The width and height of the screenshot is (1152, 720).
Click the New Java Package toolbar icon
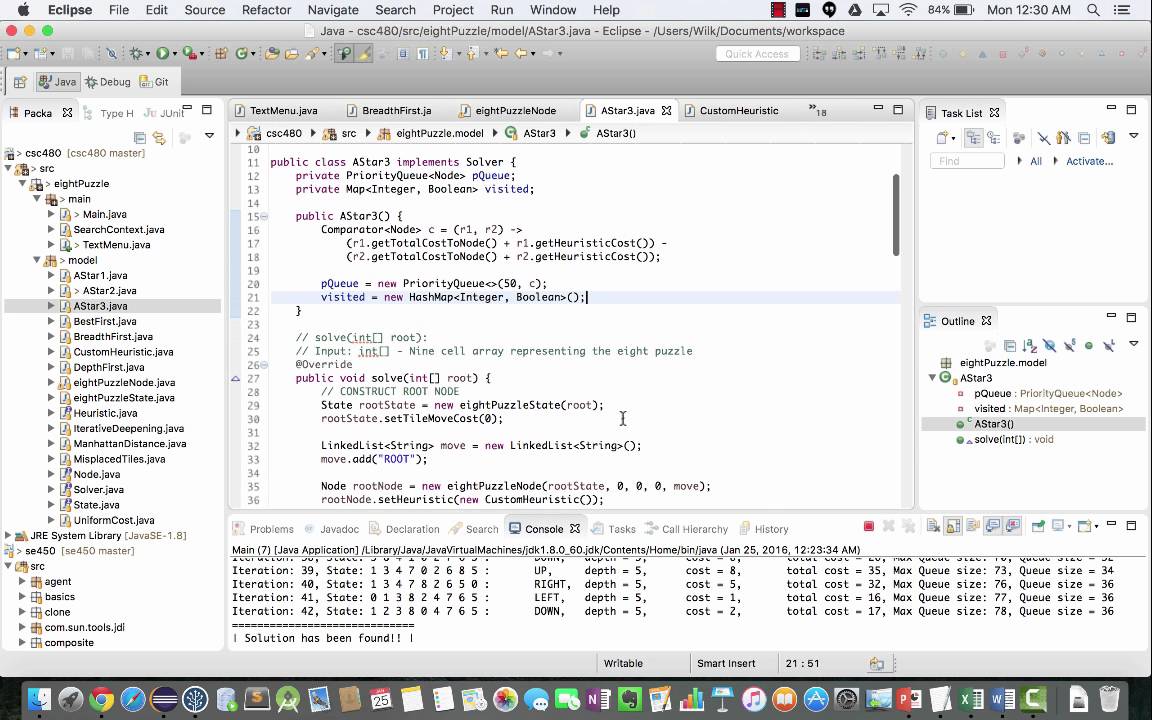pos(221,53)
